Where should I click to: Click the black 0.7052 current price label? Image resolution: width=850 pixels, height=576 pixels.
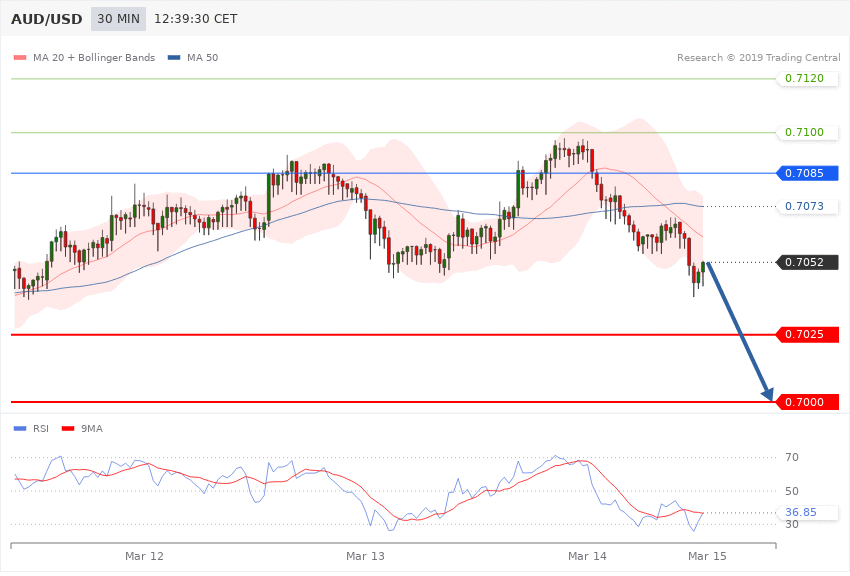point(808,262)
